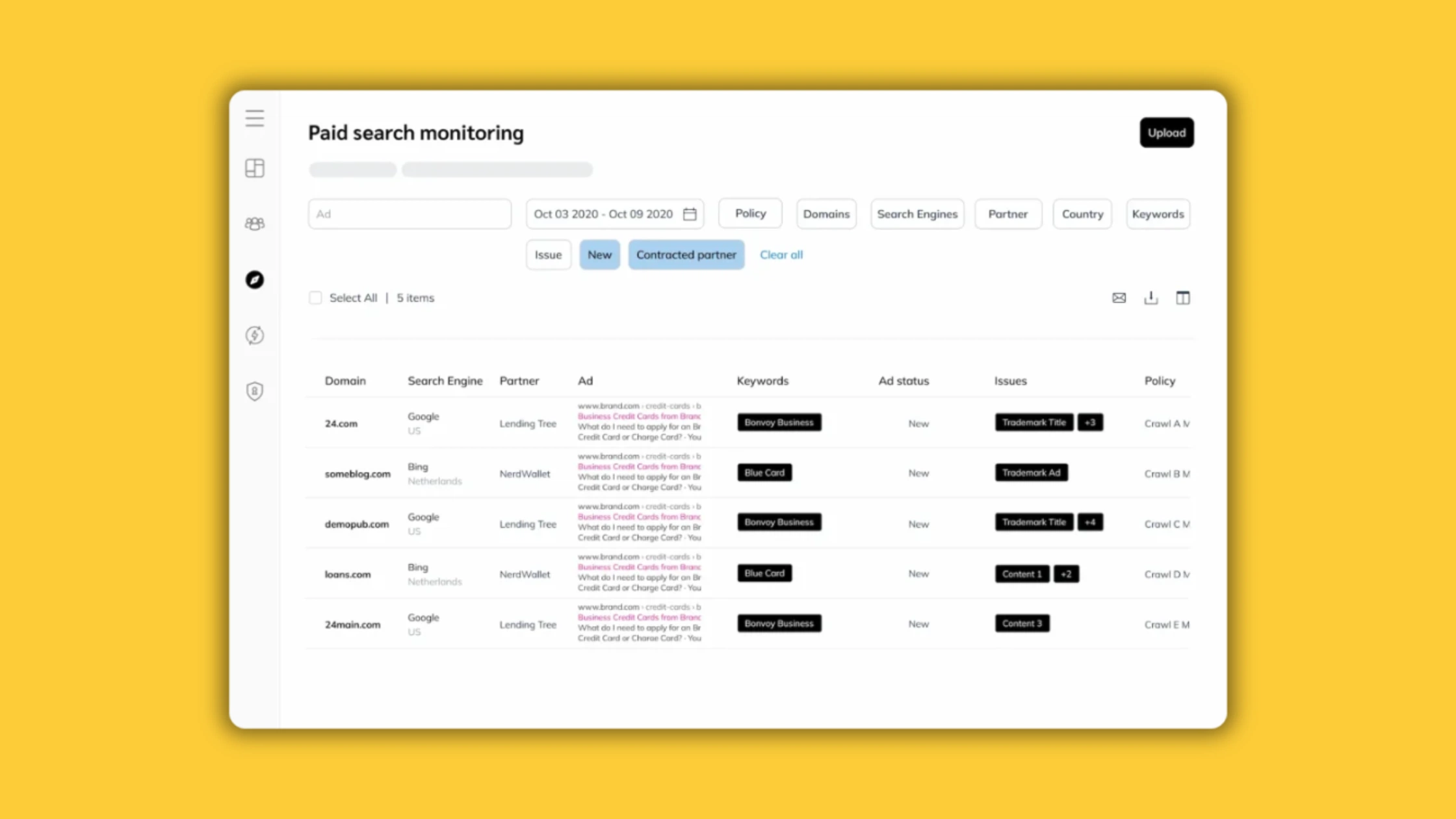Select the team members icon in sidebar
1456x819 pixels.
[x=254, y=224]
